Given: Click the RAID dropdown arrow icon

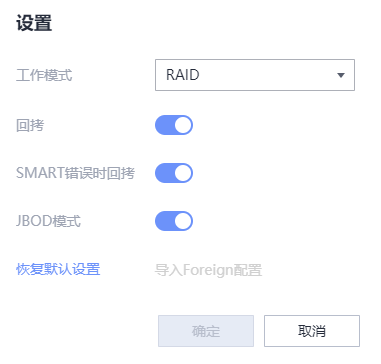Looking at the screenshot, I should point(341,75).
